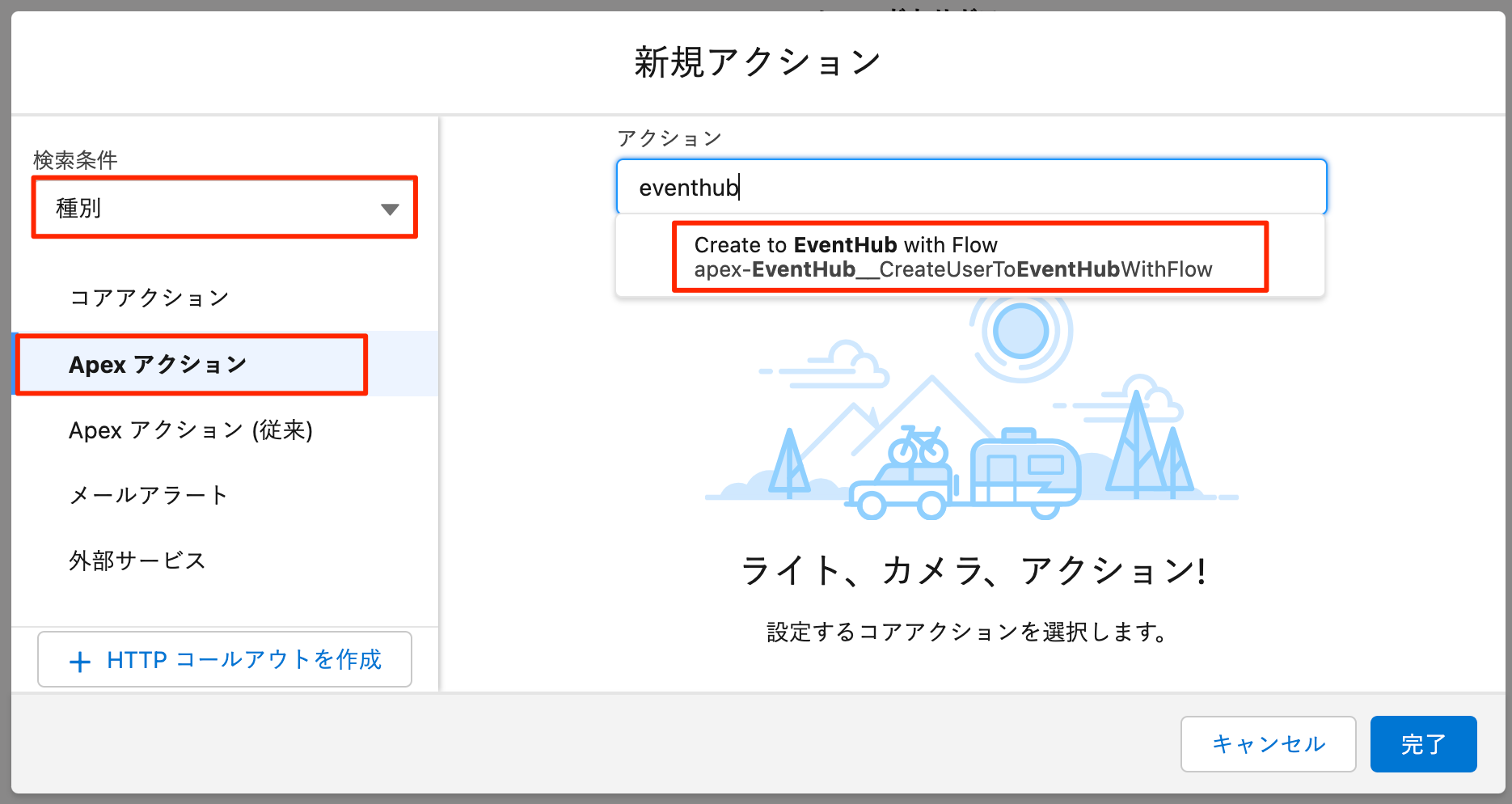This screenshot has height=804, width=1512.
Task: Click the キャンセル button
Action: (1268, 744)
